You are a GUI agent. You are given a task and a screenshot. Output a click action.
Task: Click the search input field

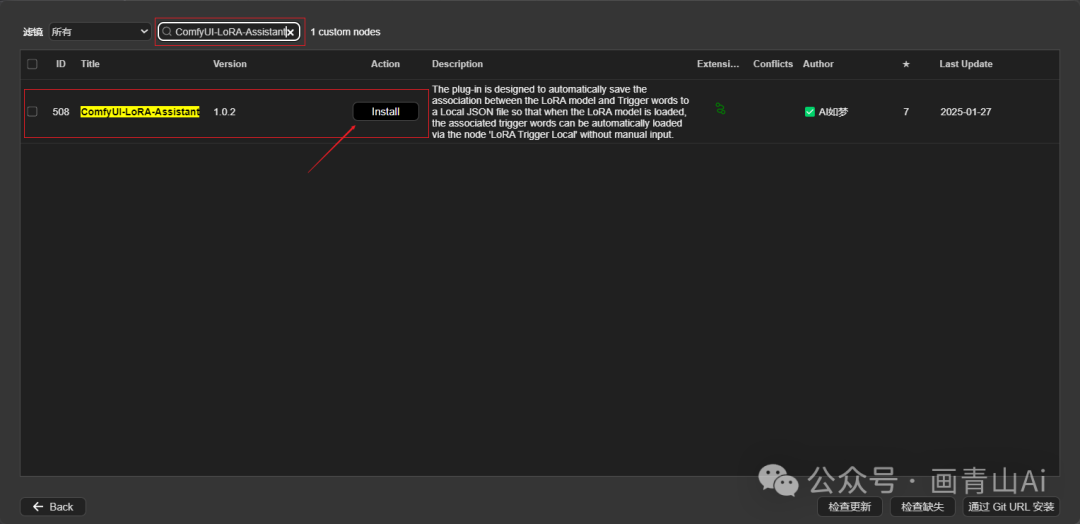[229, 32]
